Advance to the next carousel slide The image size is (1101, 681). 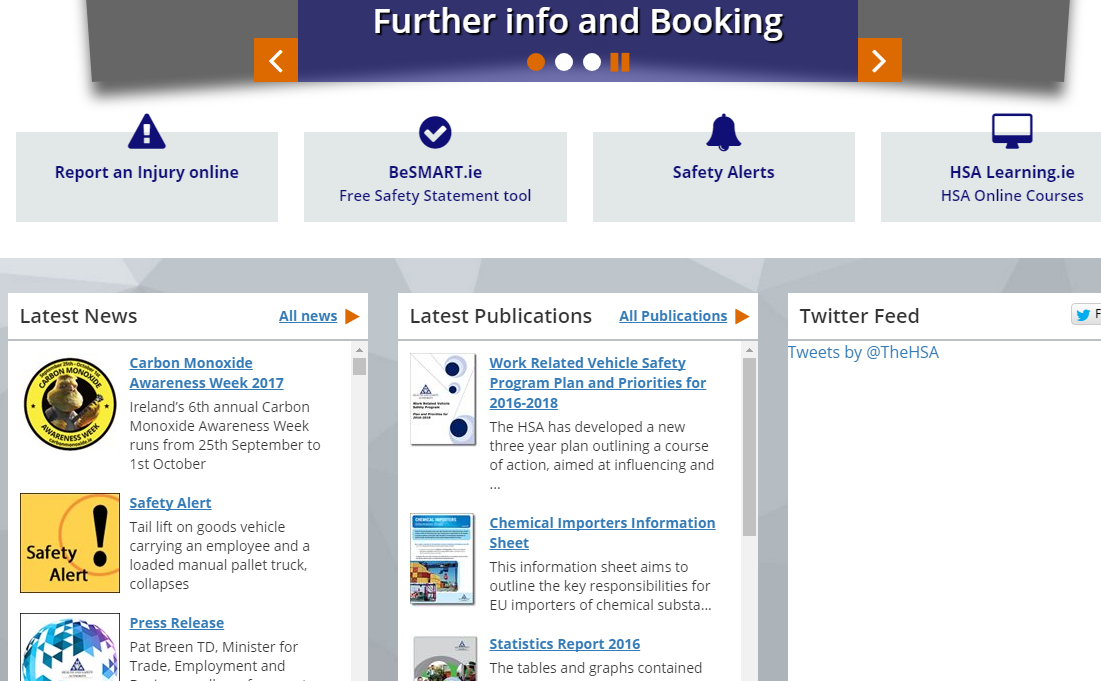(879, 60)
